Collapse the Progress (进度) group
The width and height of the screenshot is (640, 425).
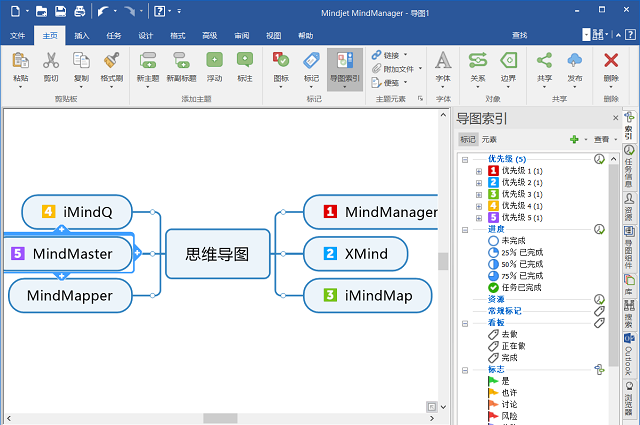point(465,230)
